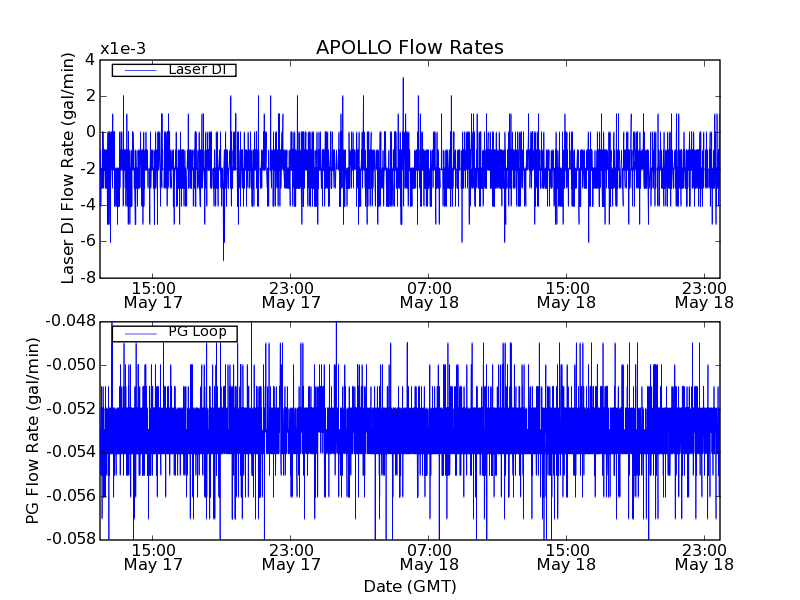Click blue line sample in Laser DI legend
800x600 pixels.
[139, 70]
